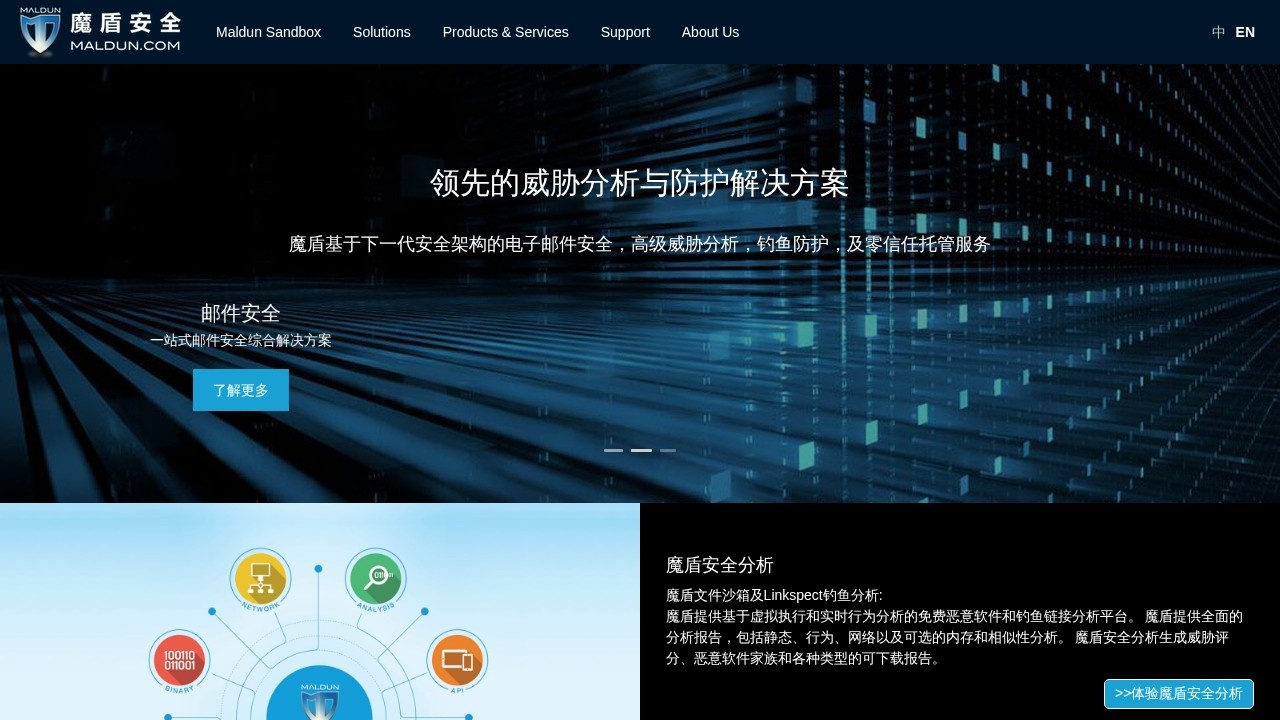Click the 邮件安全 slide heading
Screen dimensions: 1280x720
coord(240,313)
